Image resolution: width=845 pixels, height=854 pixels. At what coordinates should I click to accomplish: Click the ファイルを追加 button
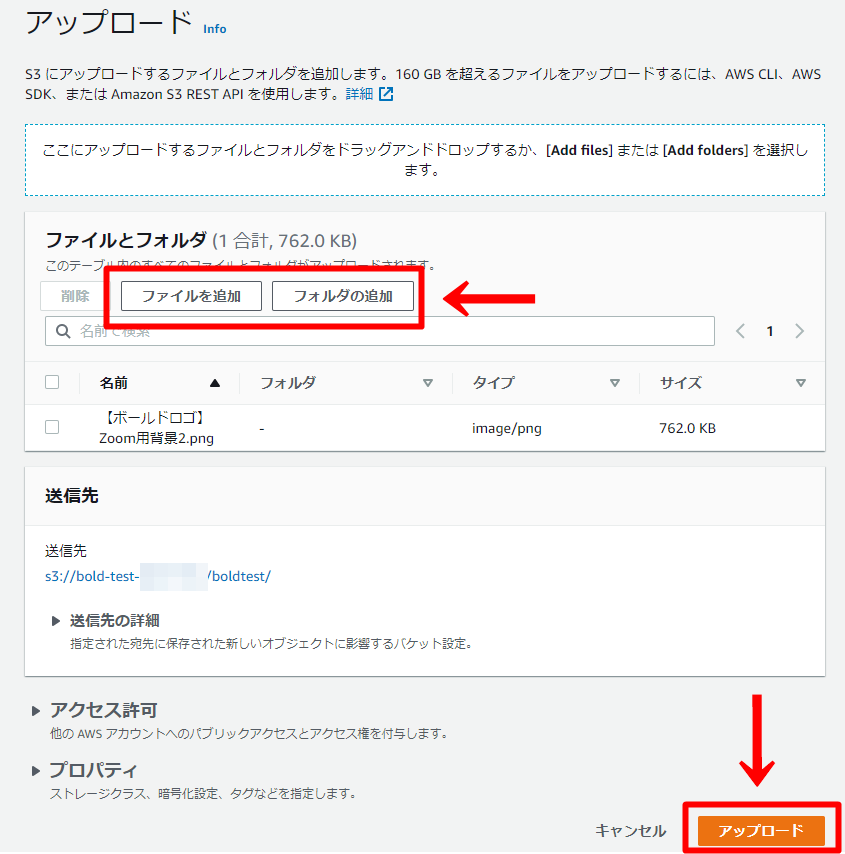click(191, 296)
